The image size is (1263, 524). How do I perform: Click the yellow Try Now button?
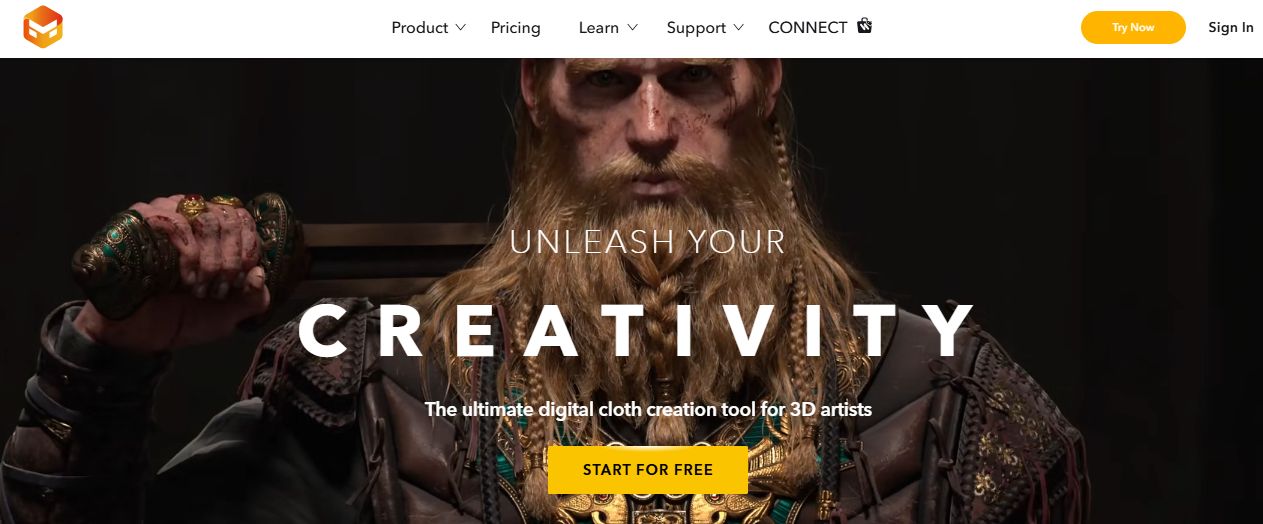point(1133,27)
